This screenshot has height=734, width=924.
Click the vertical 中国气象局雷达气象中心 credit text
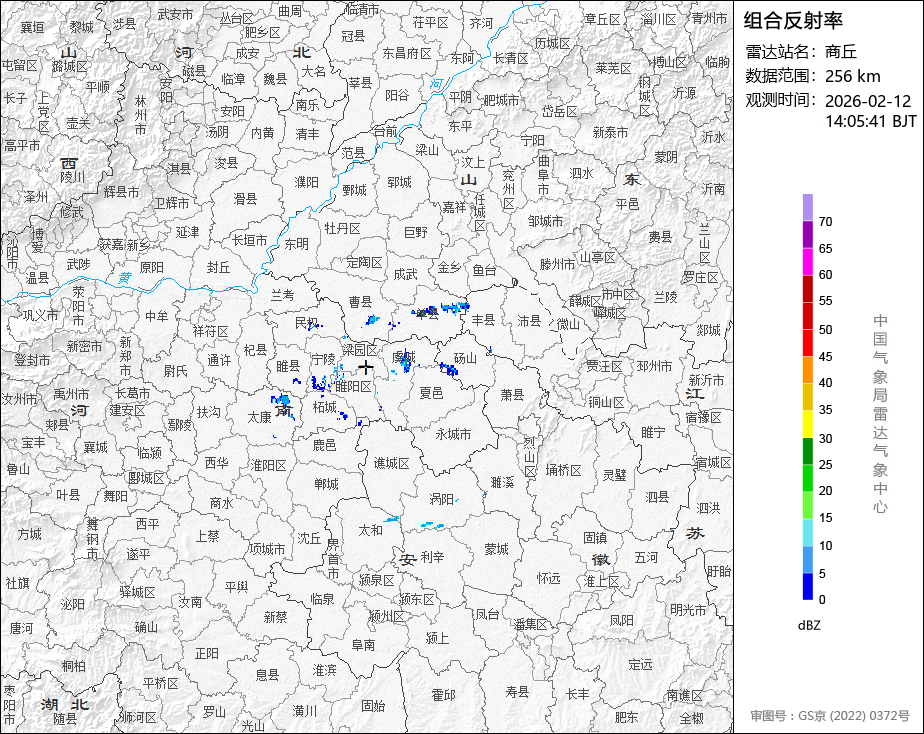click(880, 414)
